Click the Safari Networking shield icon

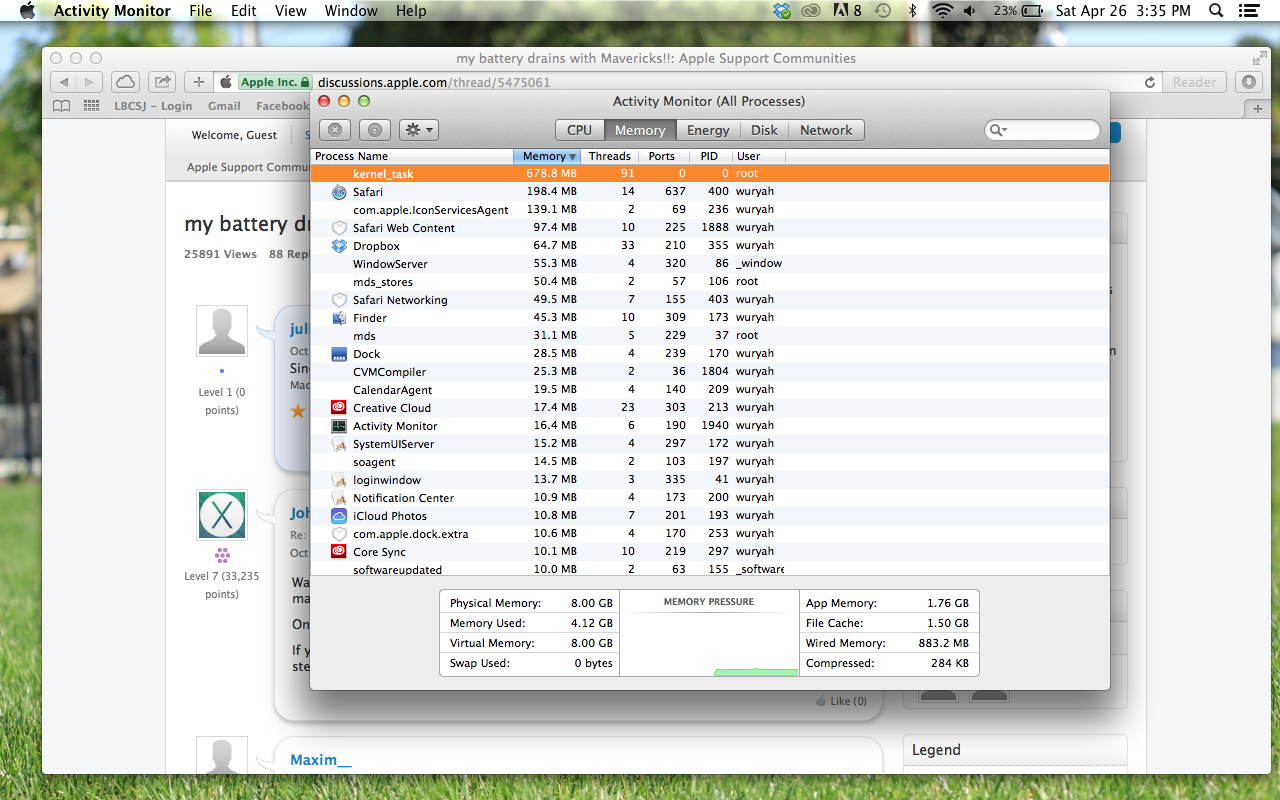339,300
